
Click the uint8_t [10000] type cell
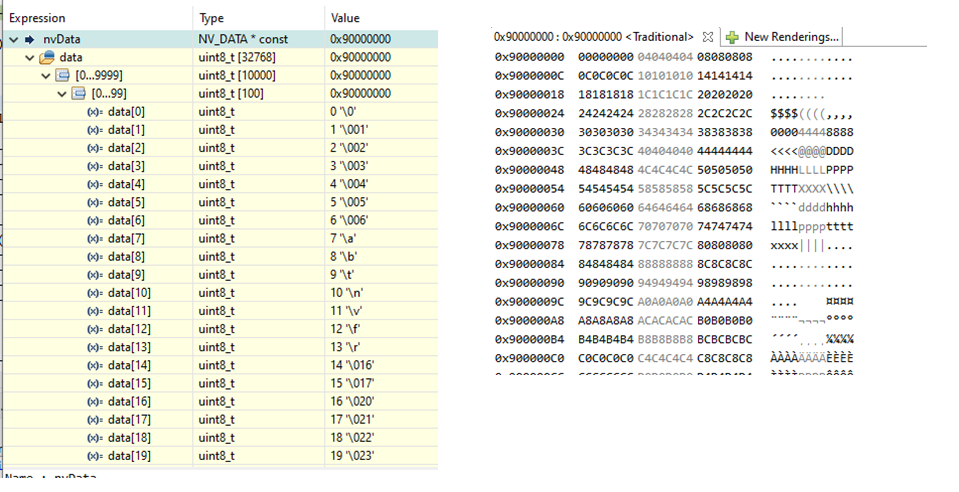(259, 76)
